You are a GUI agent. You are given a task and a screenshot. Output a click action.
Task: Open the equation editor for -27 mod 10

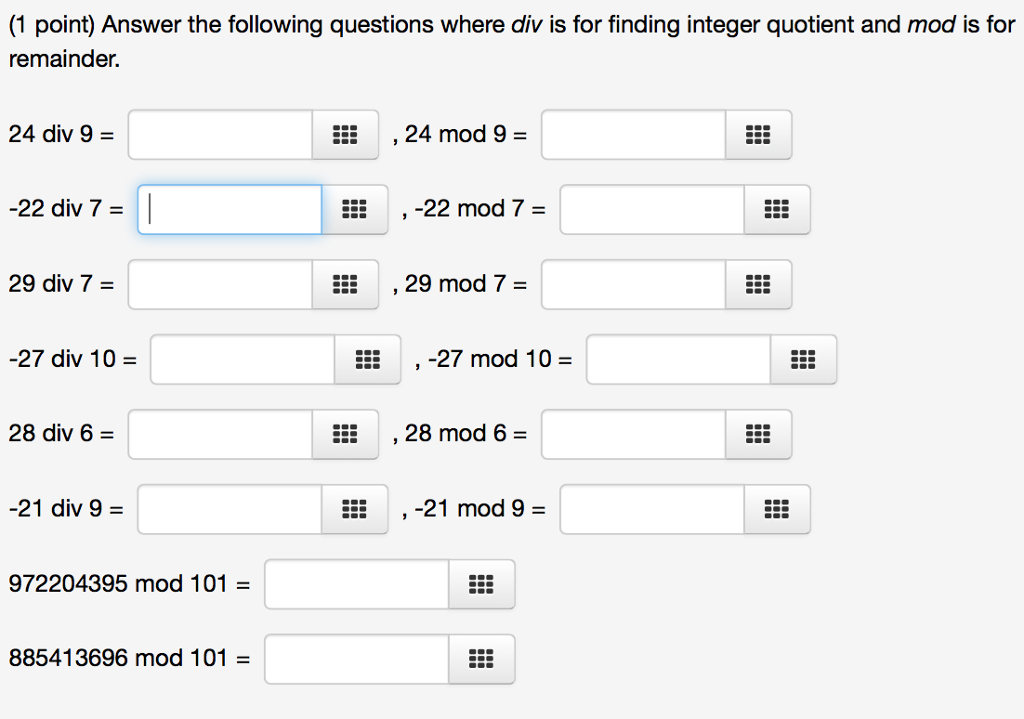[805, 359]
